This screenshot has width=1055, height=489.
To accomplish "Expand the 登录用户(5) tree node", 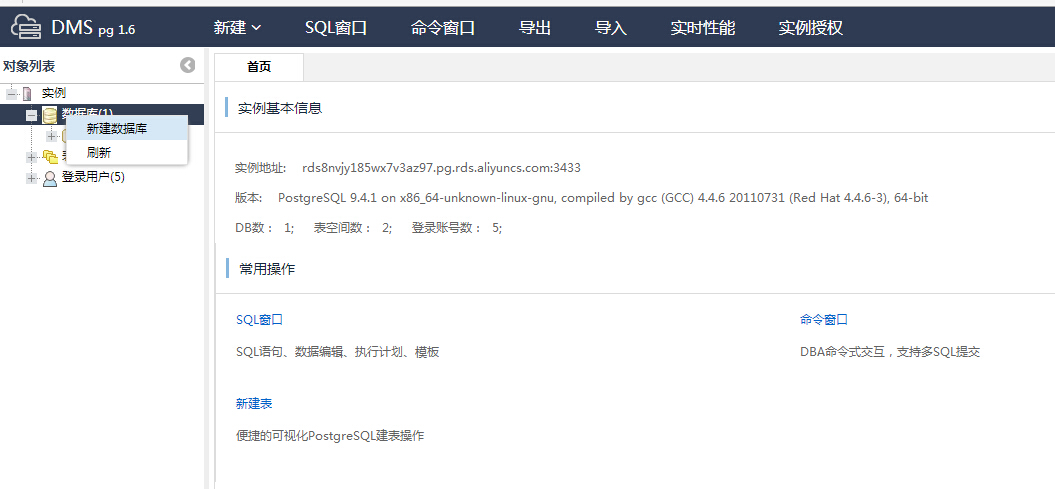I will [32, 178].
